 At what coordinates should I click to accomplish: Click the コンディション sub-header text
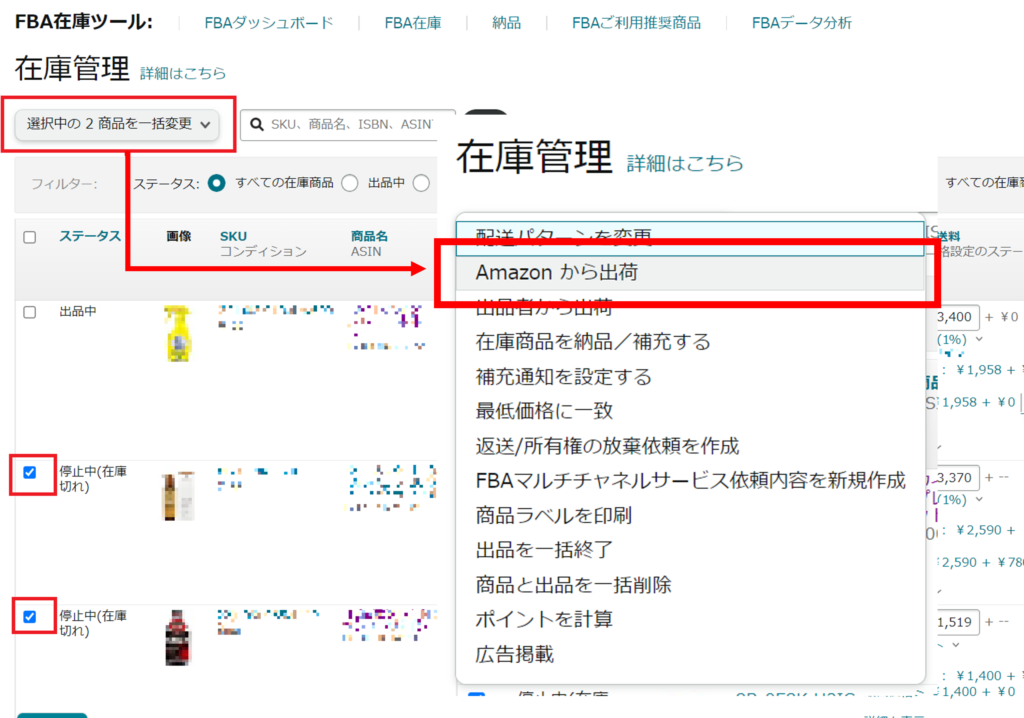263,252
